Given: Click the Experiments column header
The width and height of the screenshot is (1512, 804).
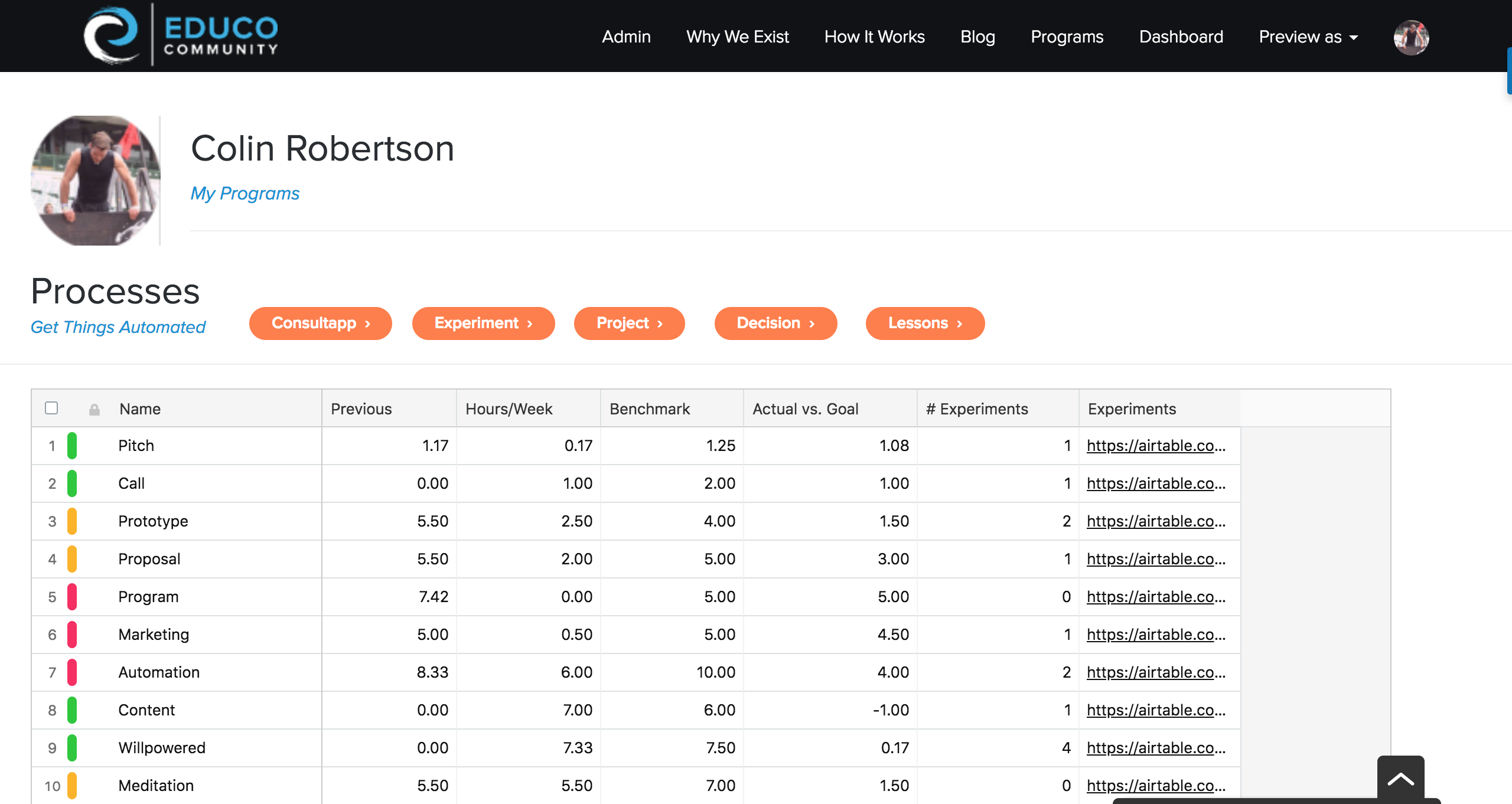Looking at the screenshot, I should [x=1159, y=408].
